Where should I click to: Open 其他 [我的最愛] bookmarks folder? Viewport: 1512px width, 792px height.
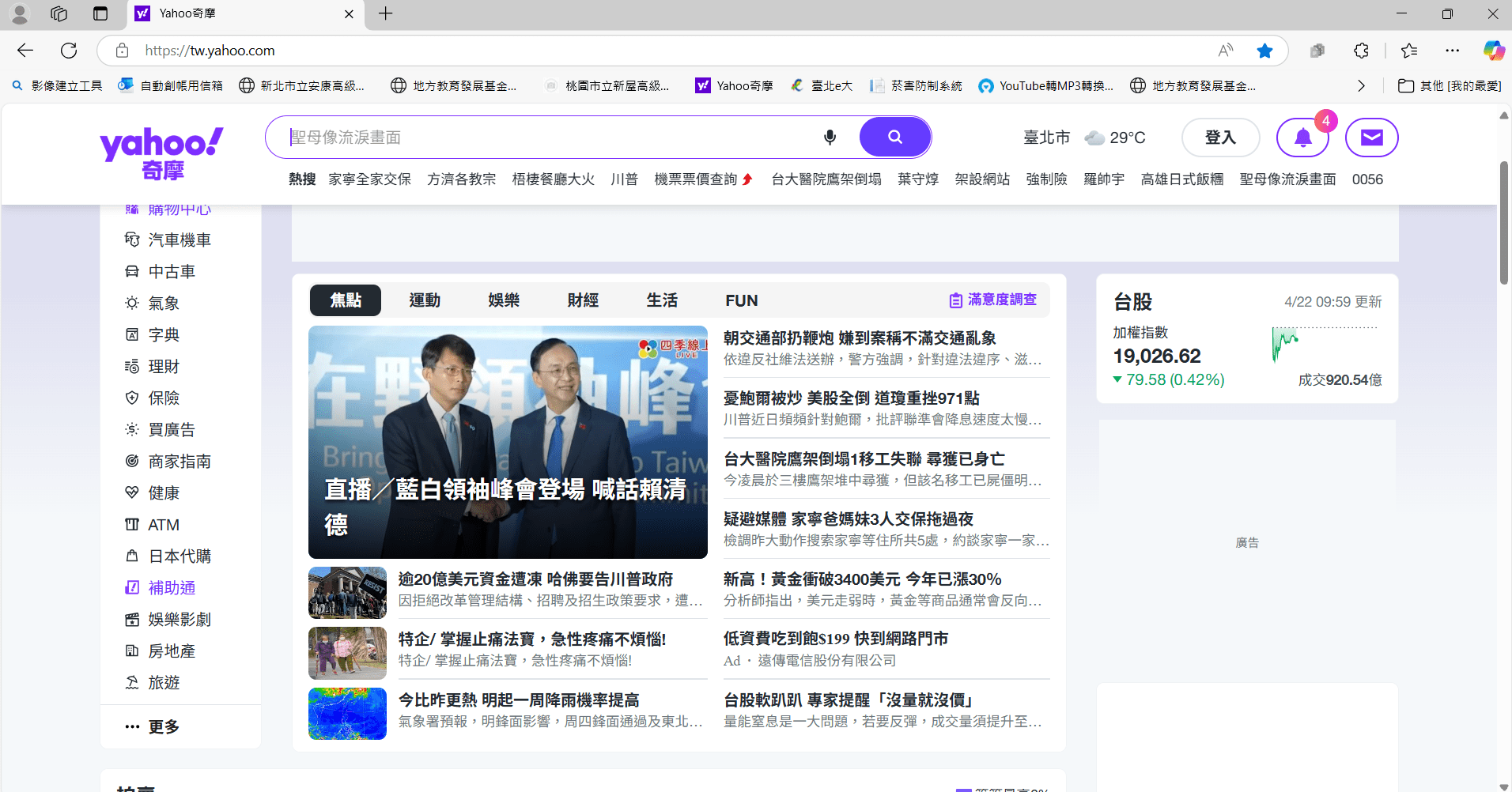click(x=1450, y=85)
